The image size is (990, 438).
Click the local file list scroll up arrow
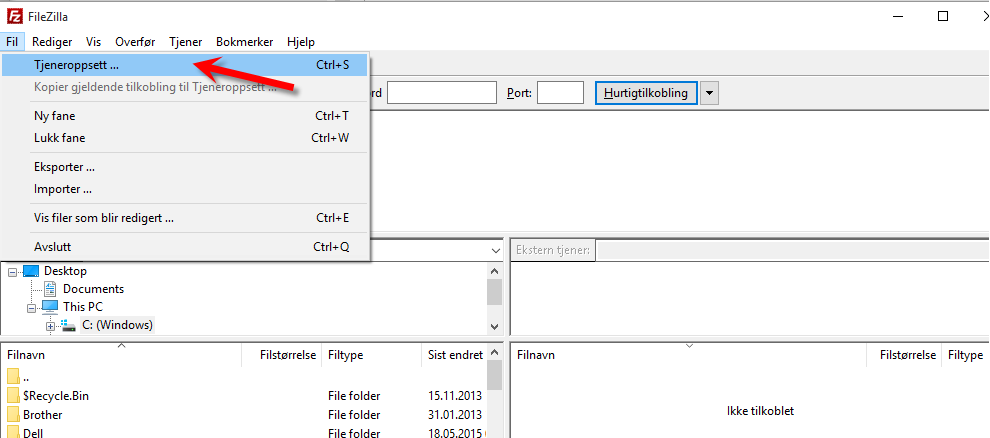[495, 352]
